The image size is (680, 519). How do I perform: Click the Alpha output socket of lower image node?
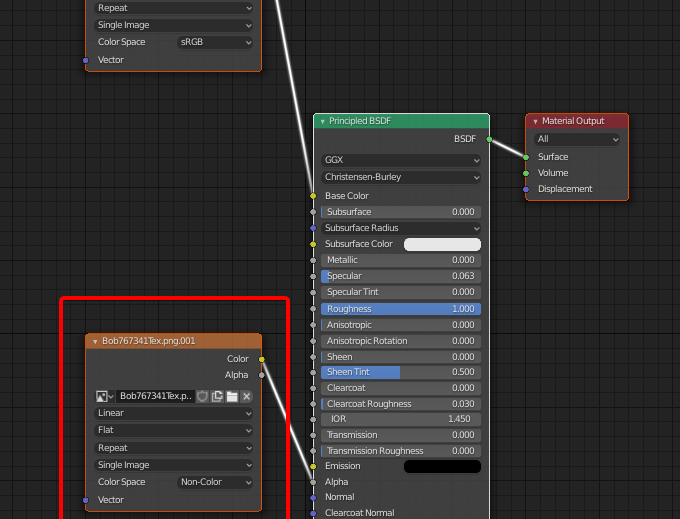262,375
